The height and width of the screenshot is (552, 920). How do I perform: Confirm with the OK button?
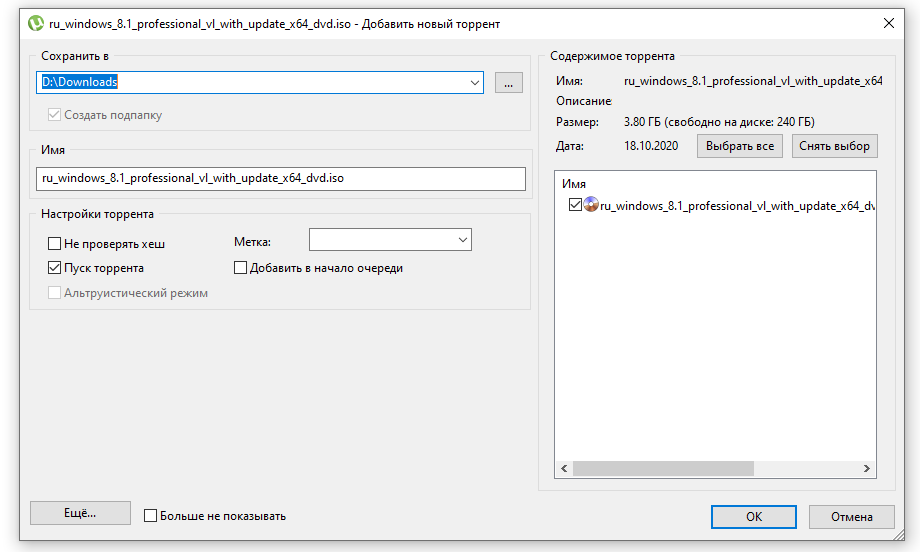(754, 516)
